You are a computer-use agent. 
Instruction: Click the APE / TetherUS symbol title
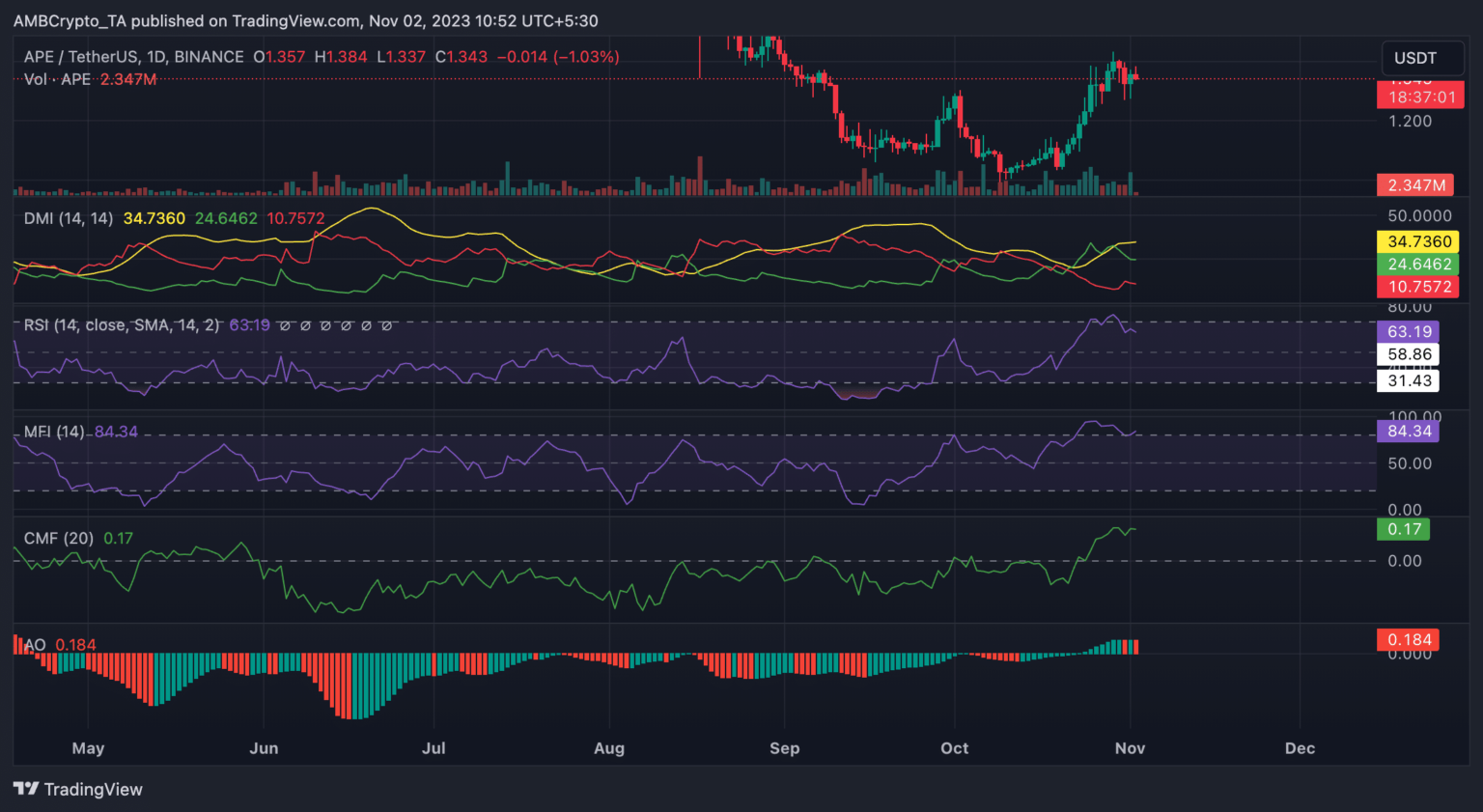(133, 57)
